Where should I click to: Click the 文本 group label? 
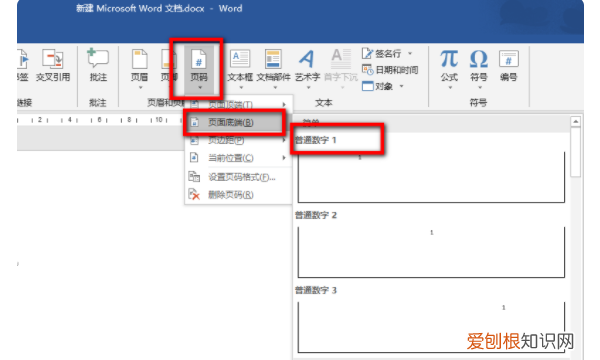[324, 103]
